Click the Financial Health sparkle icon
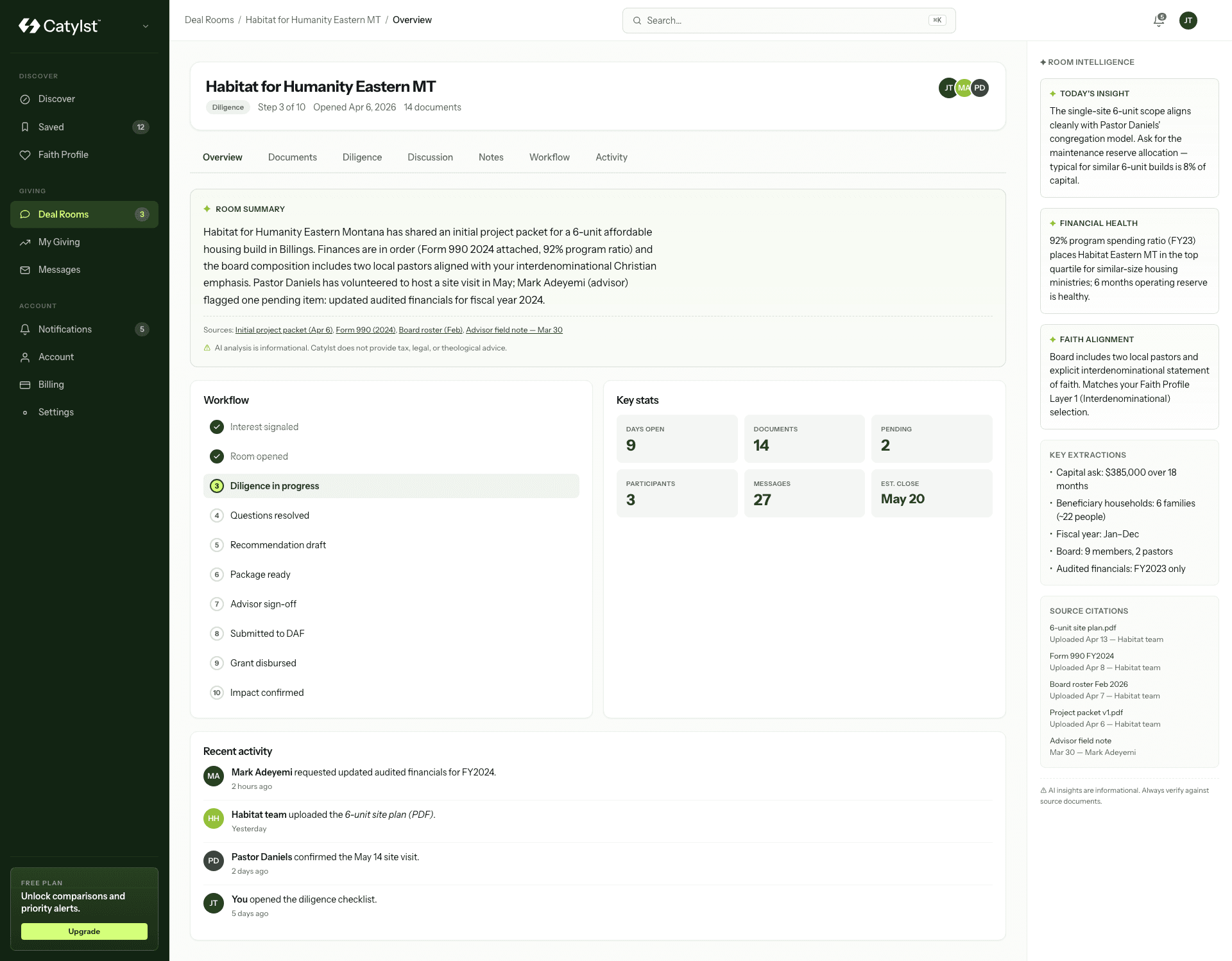 coord(1053,223)
